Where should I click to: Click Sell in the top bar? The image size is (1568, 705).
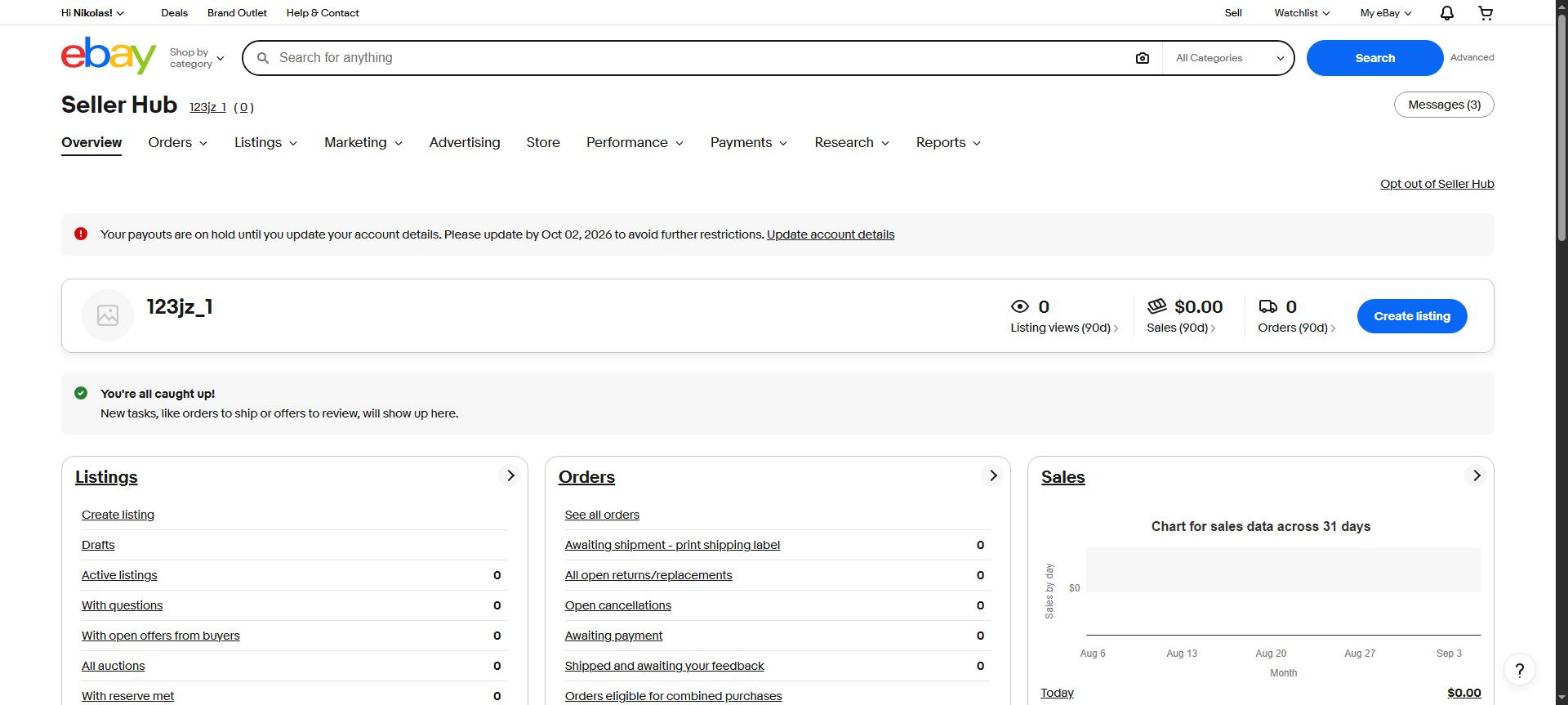tap(1233, 13)
